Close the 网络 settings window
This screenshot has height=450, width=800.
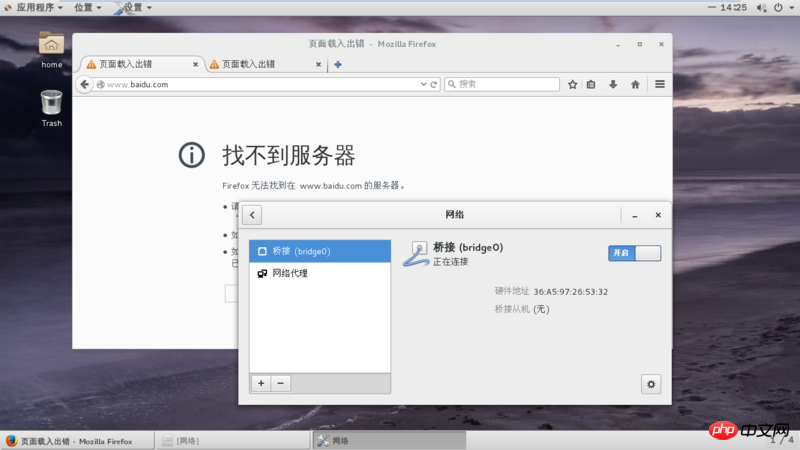[x=658, y=215]
